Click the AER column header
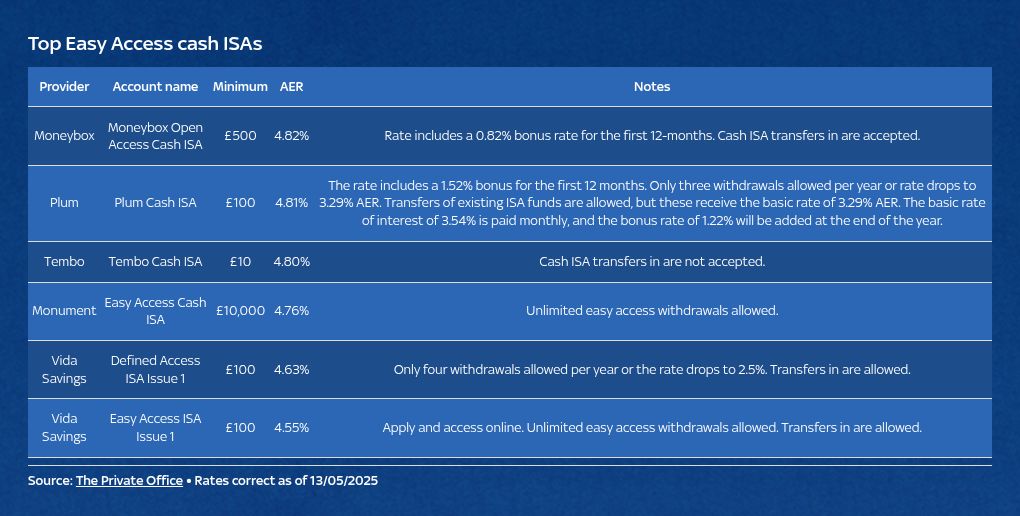The width and height of the screenshot is (1020, 516). [291, 87]
